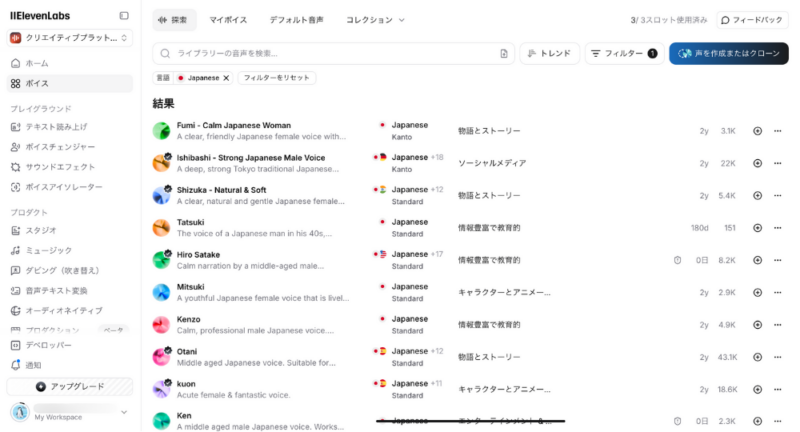
Task: Expand the Collections dropdown tab
Action: [x=375, y=20]
